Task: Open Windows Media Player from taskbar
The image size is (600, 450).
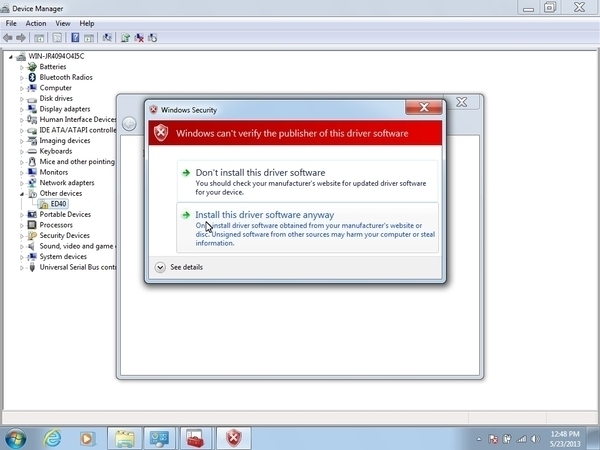Action: [88, 438]
